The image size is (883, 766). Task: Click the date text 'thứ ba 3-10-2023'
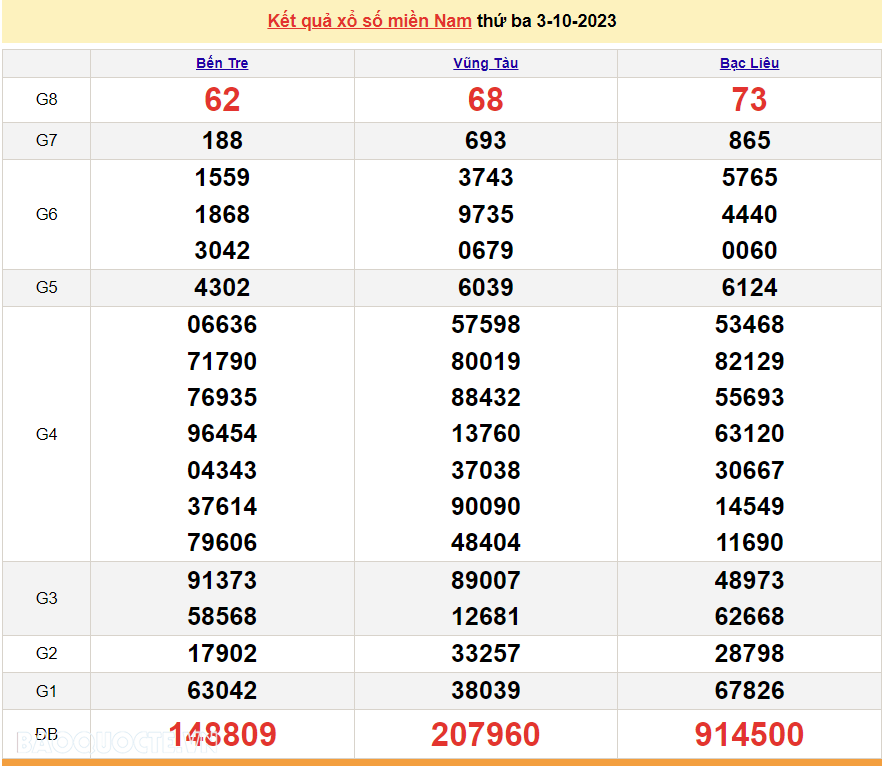coord(547,20)
